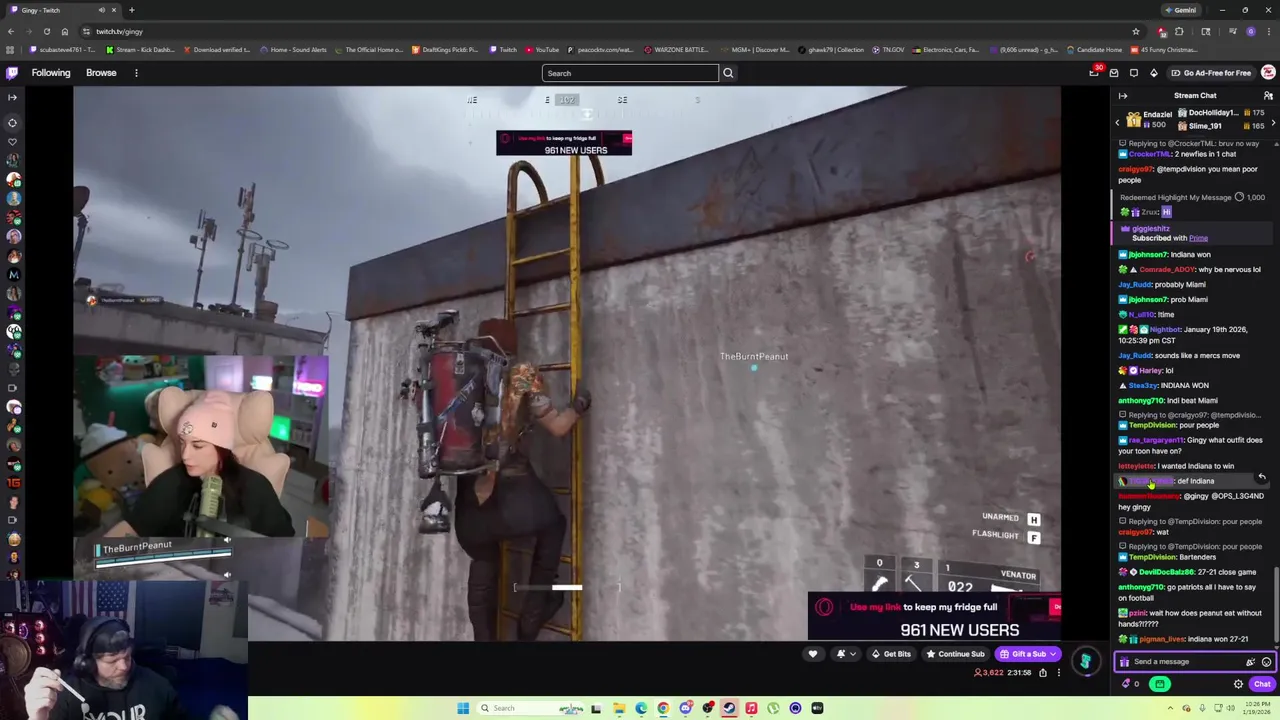Show next gift leaderboard entry
The width and height of the screenshot is (1280, 720).
1273,122
